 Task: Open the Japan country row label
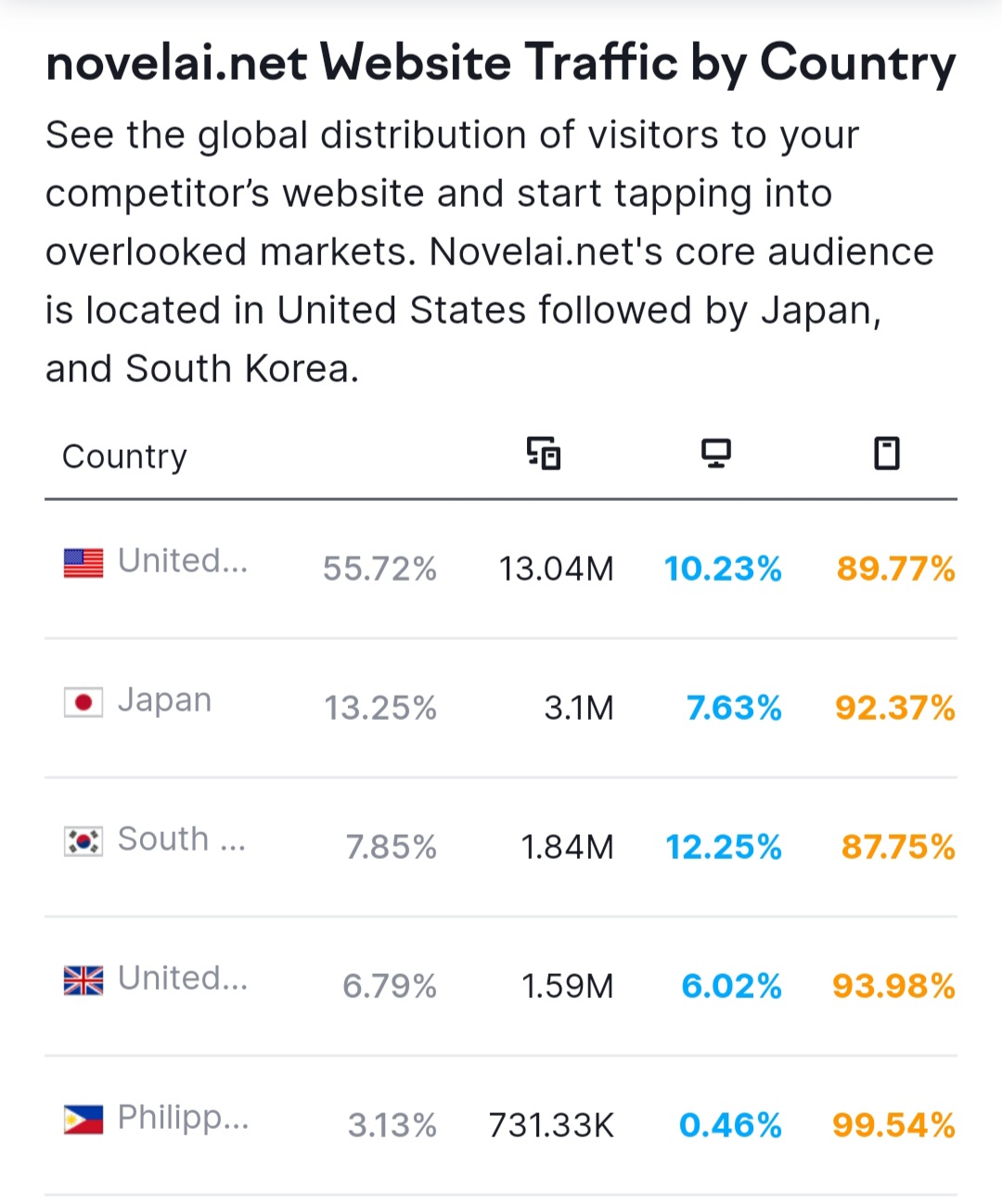165,700
